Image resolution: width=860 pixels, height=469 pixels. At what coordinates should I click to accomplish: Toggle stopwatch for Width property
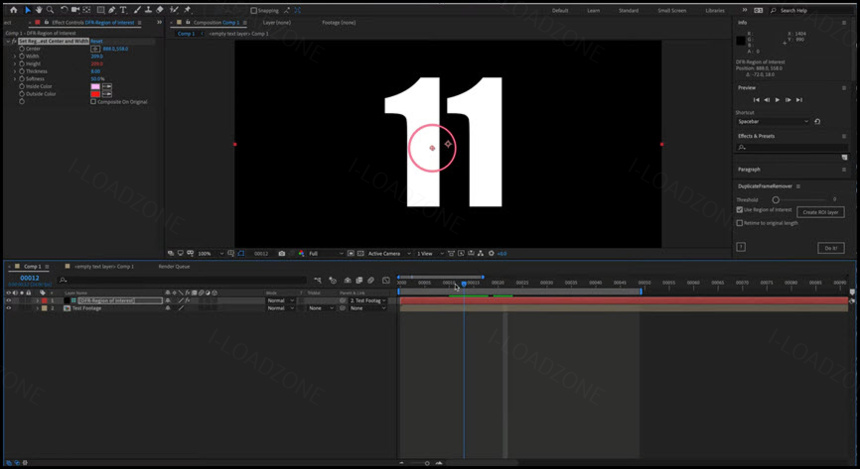(x=22, y=56)
